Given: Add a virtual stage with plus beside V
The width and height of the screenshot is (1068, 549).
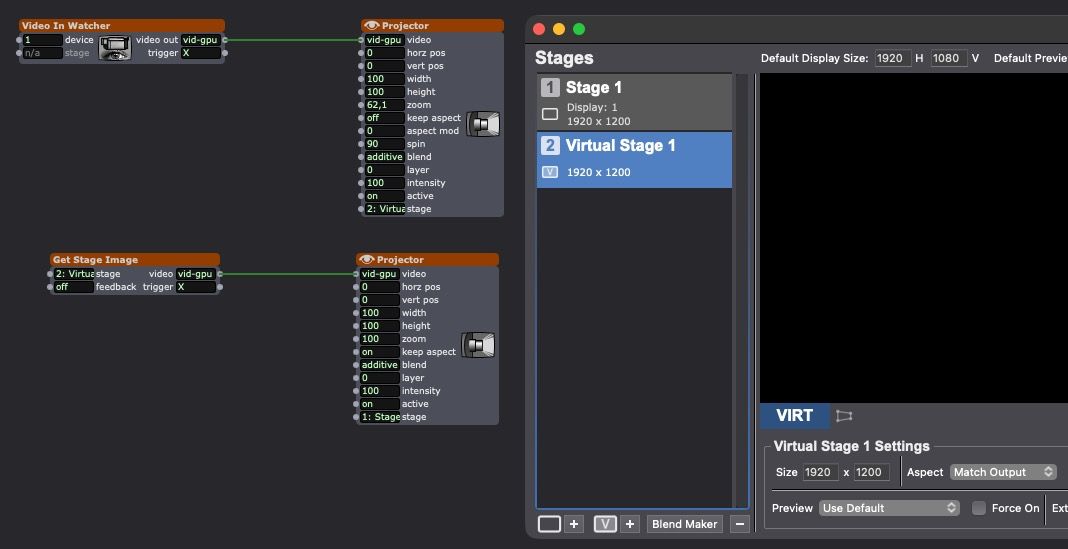Looking at the screenshot, I should (630, 524).
